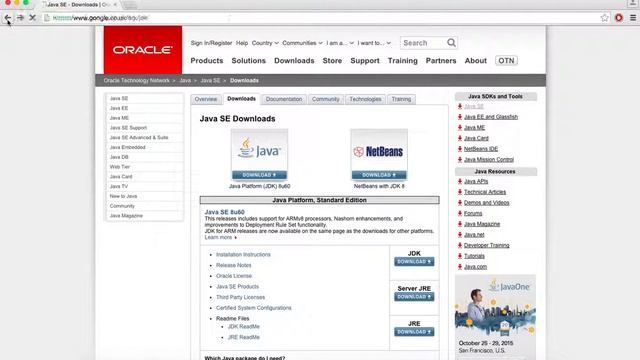Open the Training main menu
640x360 pixels.
pyautogui.click(x=402, y=60)
